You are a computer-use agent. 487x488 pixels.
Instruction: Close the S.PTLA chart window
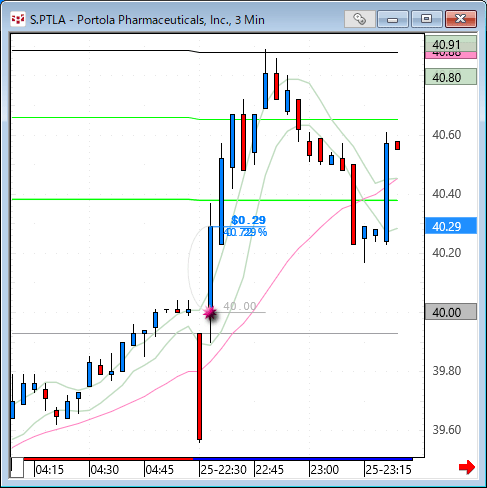460,19
